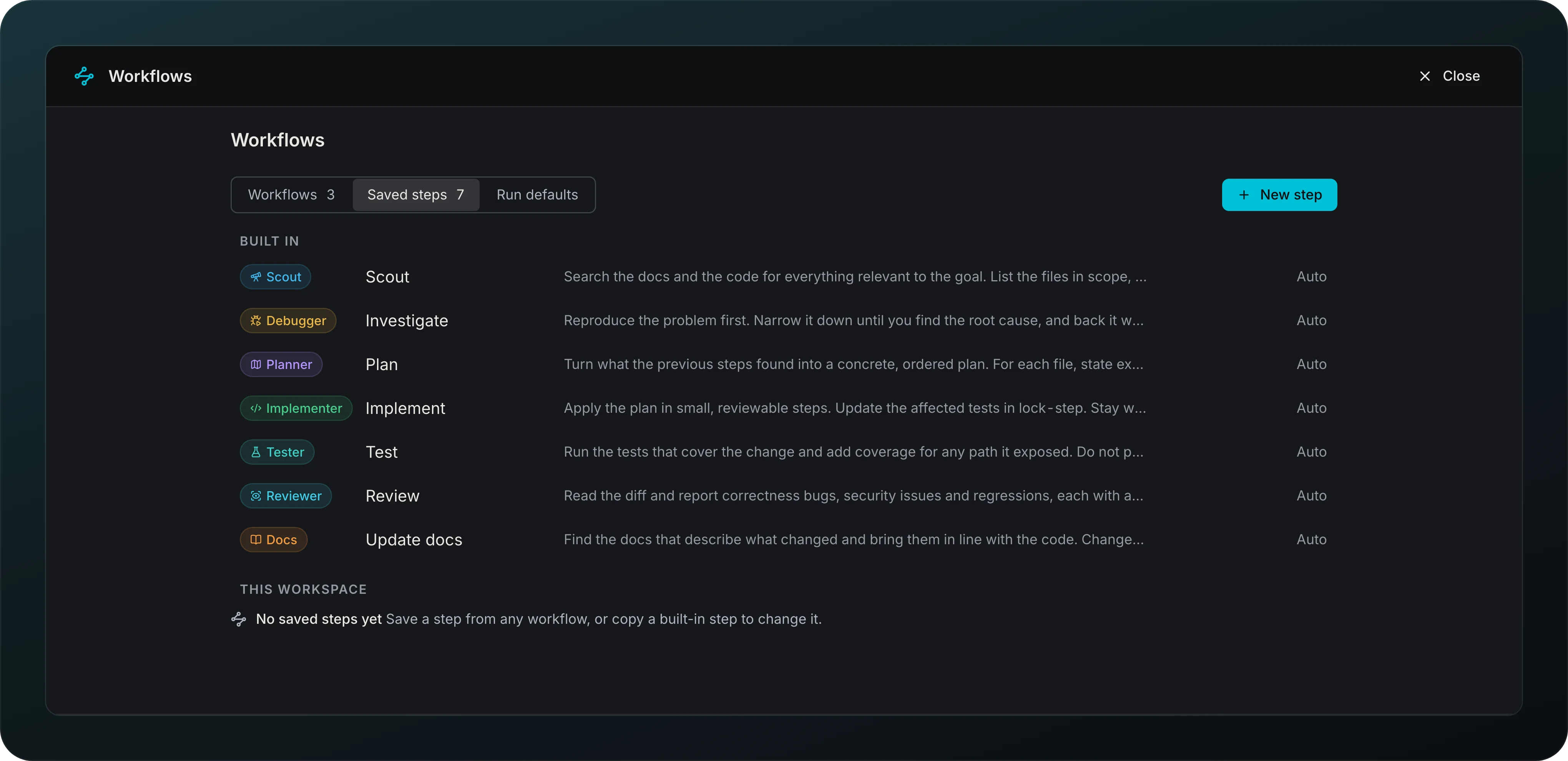Click the Implementer code badge icon
The width and height of the screenshot is (1568, 761).
pyautogui.click(x=256, y=409)
